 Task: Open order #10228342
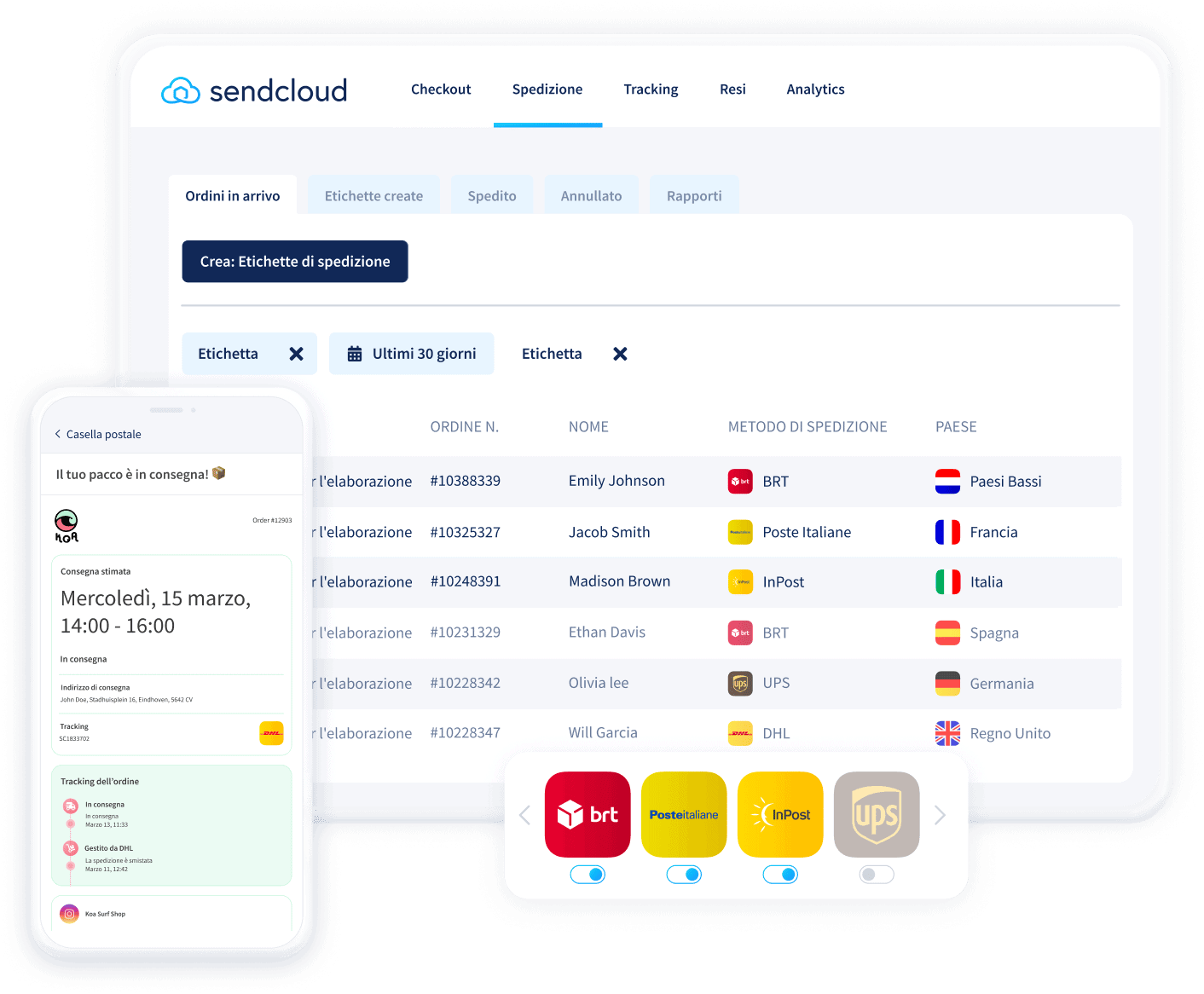point(466,683)
